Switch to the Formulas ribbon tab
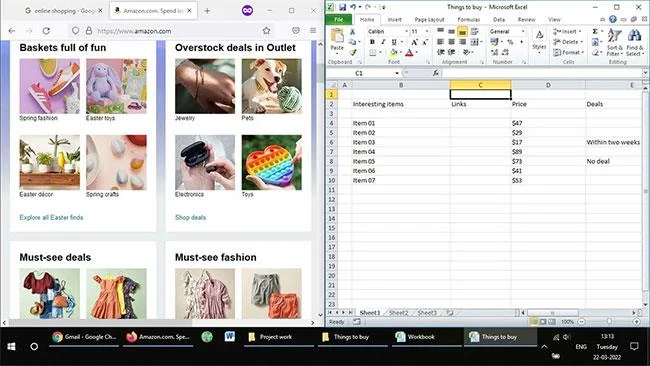 (469, 19)
